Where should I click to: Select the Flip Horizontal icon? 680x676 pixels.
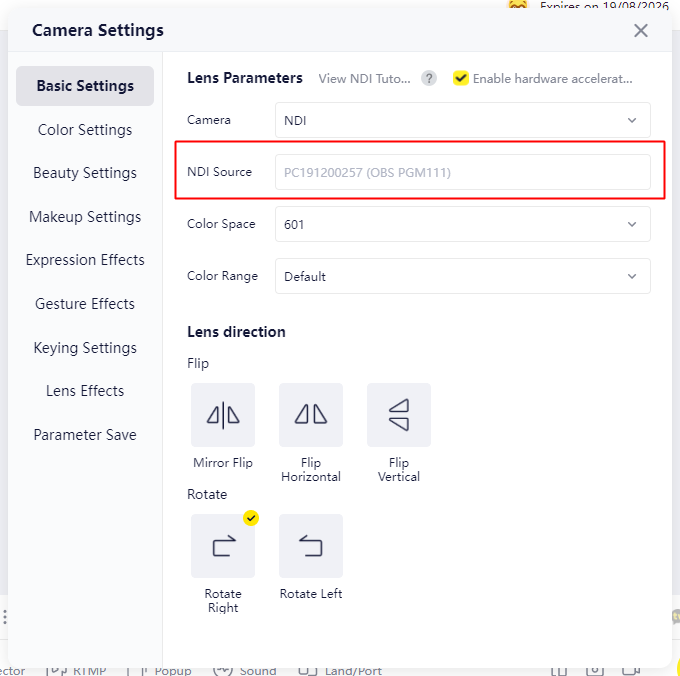311,414
